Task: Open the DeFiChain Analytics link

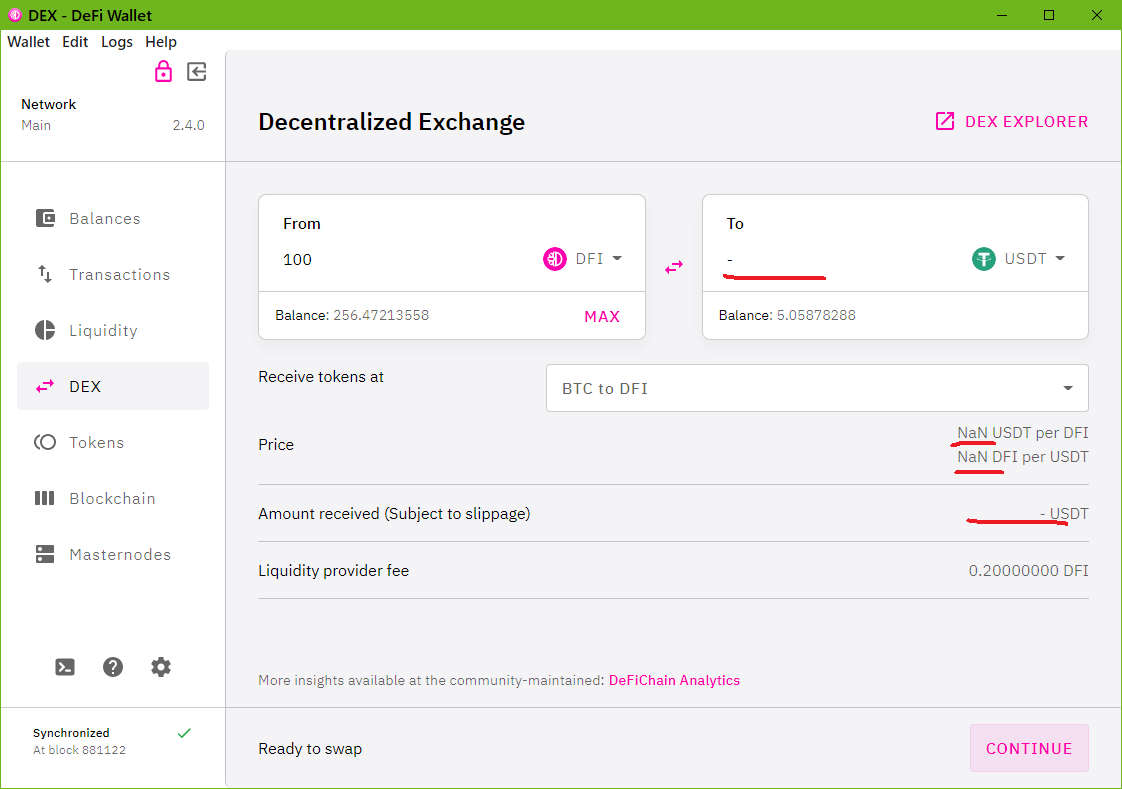Action: click(x=674, y=680)
